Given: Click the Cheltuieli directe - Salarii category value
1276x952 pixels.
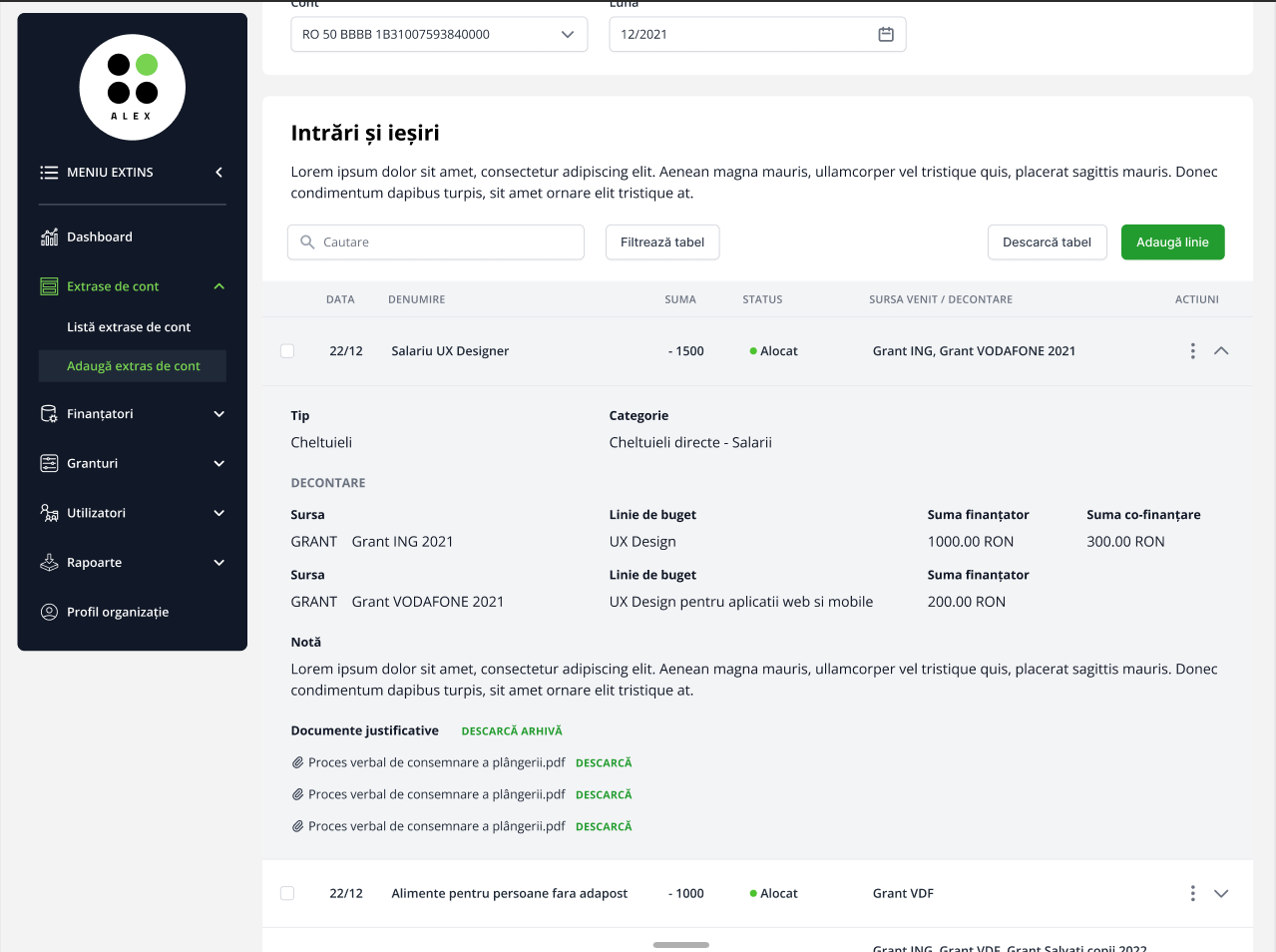Looking at the screenshot, I should (x=690, y=442).
